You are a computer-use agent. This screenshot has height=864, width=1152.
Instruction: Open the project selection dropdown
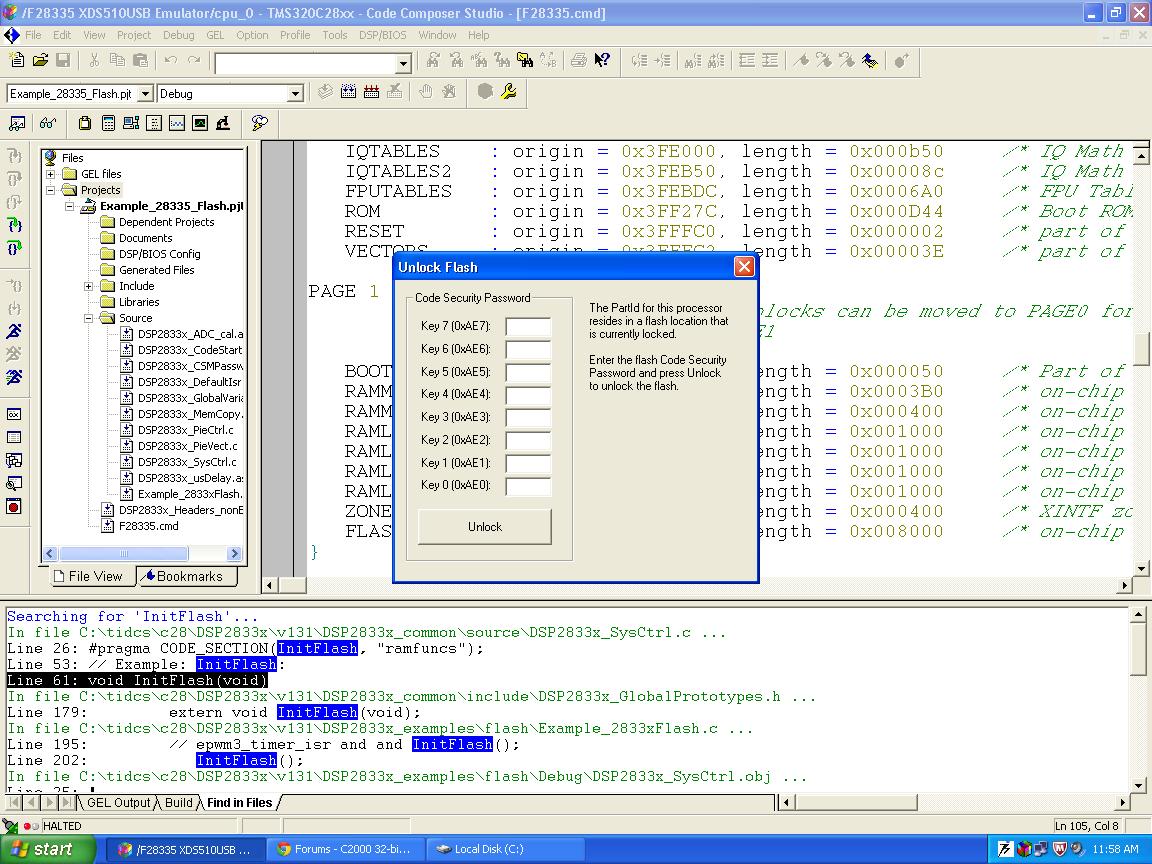(x=145, y=93)
